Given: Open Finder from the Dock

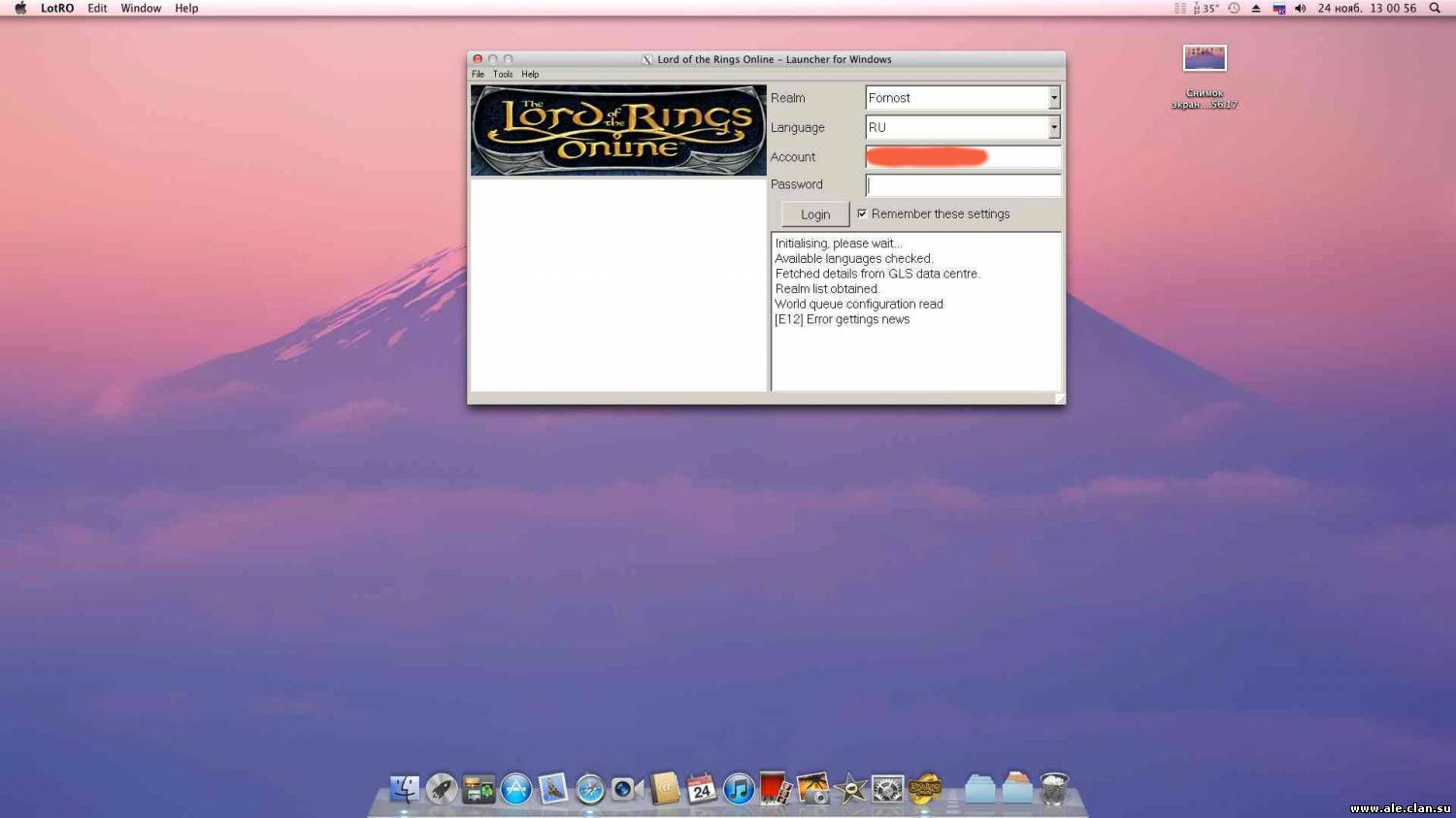Looking at the screenshot, I should click(404, 789).
